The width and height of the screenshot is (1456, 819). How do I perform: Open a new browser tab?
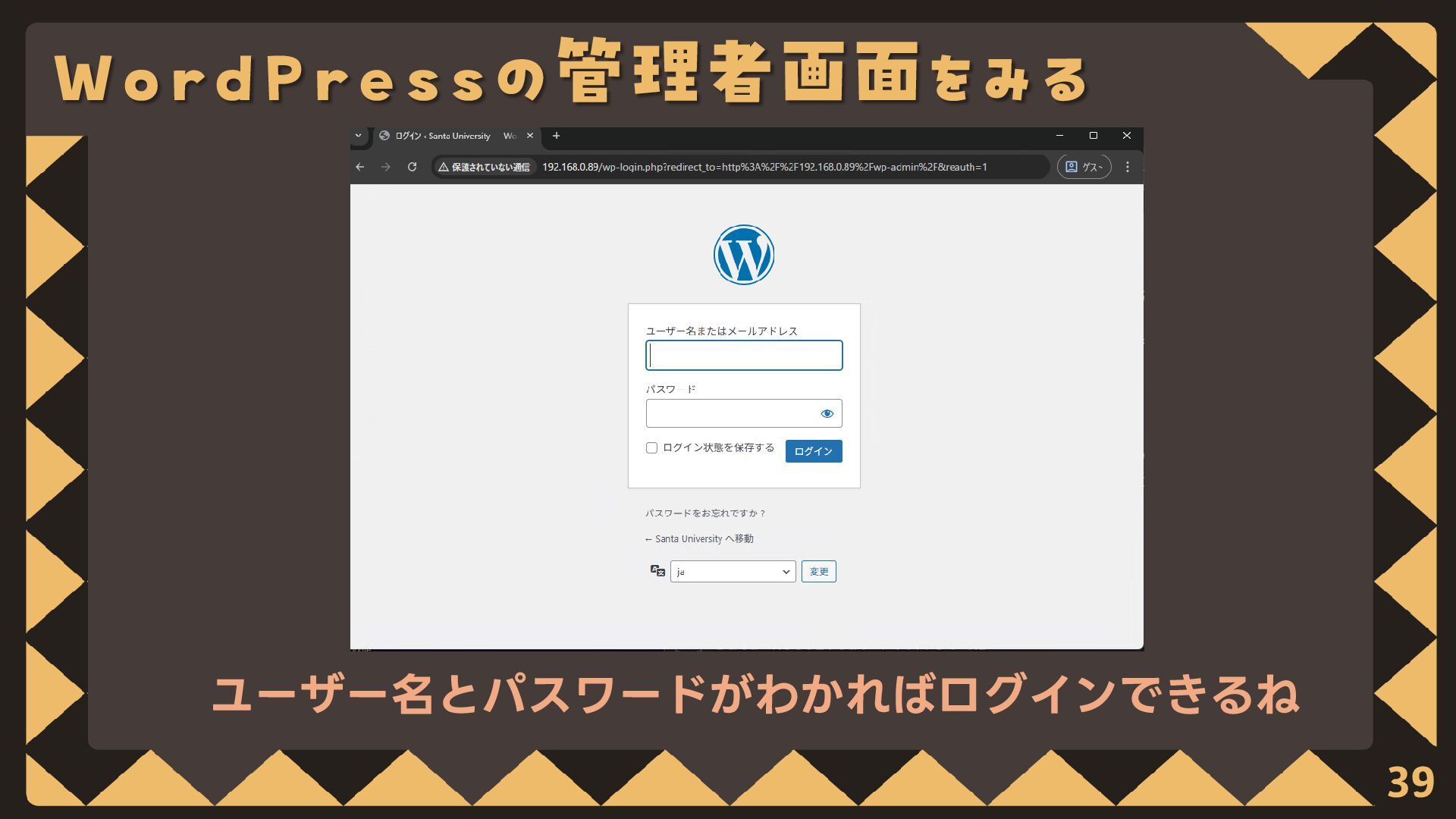(556, 136)
